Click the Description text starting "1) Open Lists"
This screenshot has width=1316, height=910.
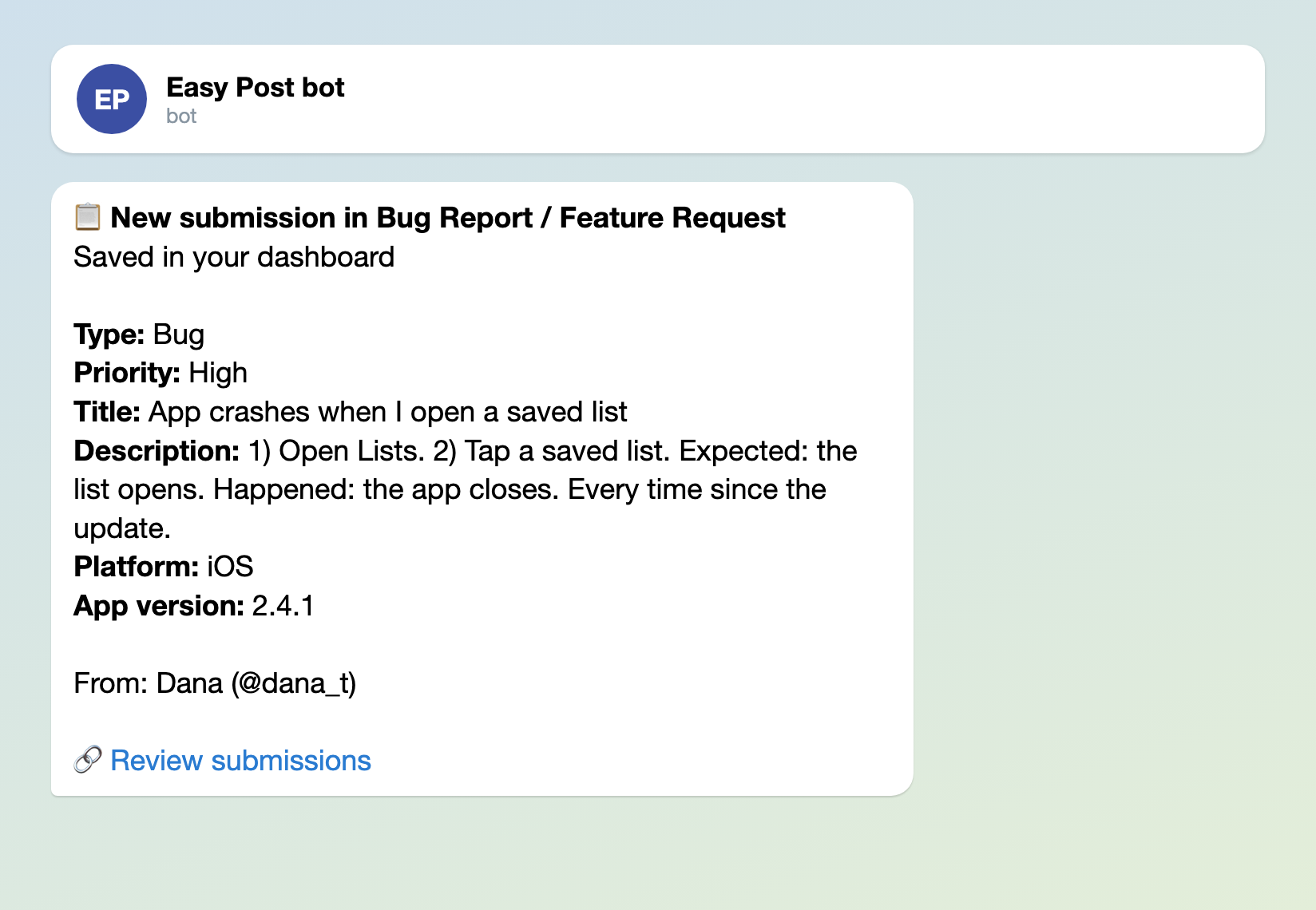tap(466, 489)
